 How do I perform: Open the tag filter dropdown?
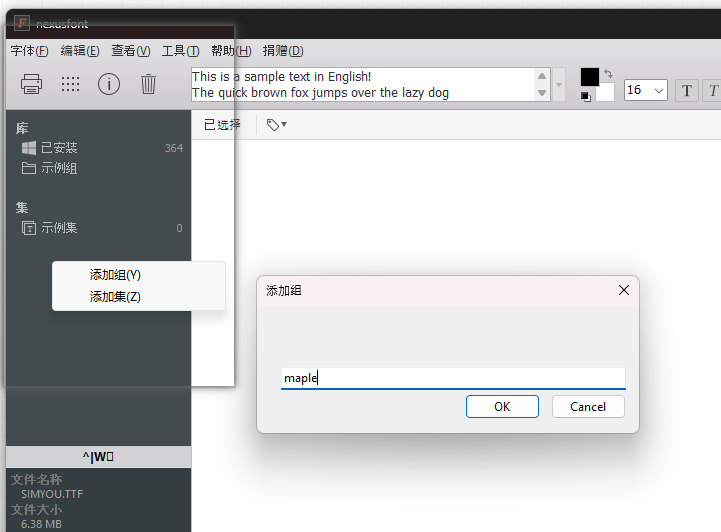click(276, 125)
